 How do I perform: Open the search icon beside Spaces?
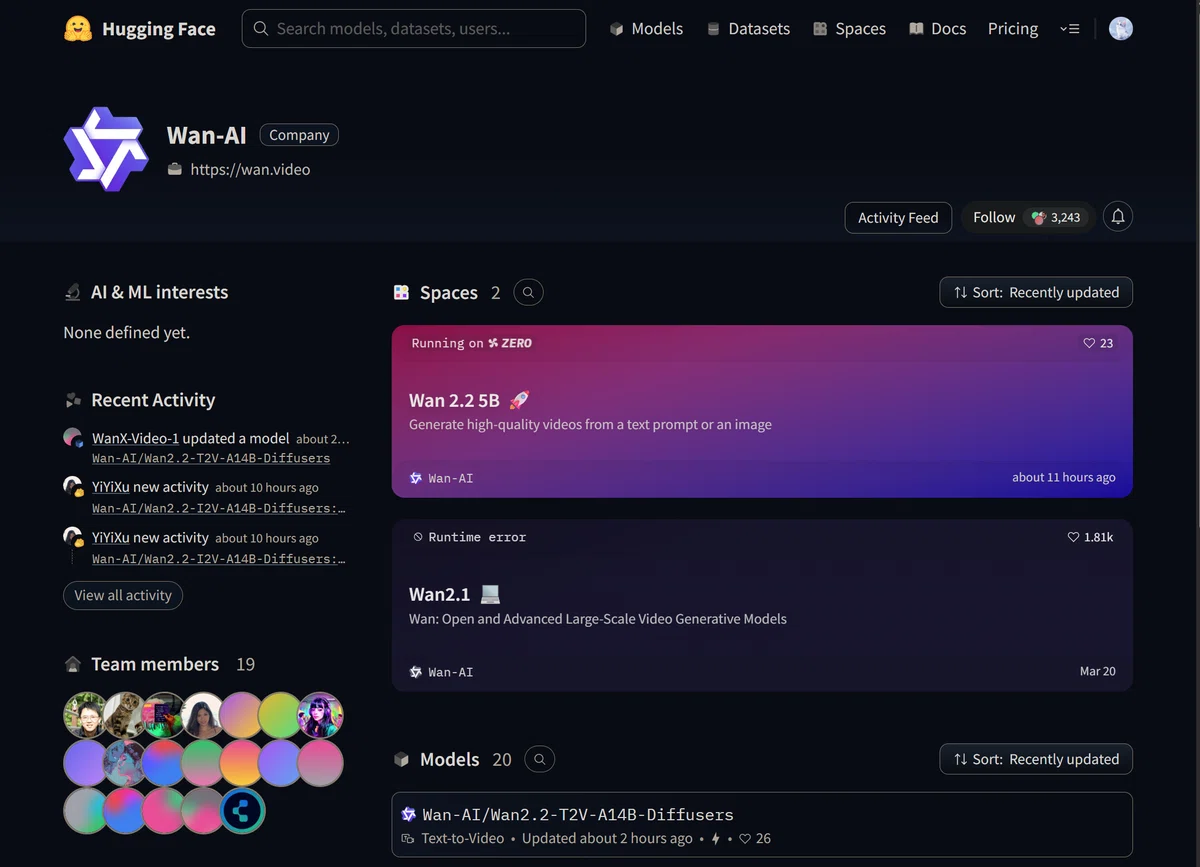click(528, 292)
